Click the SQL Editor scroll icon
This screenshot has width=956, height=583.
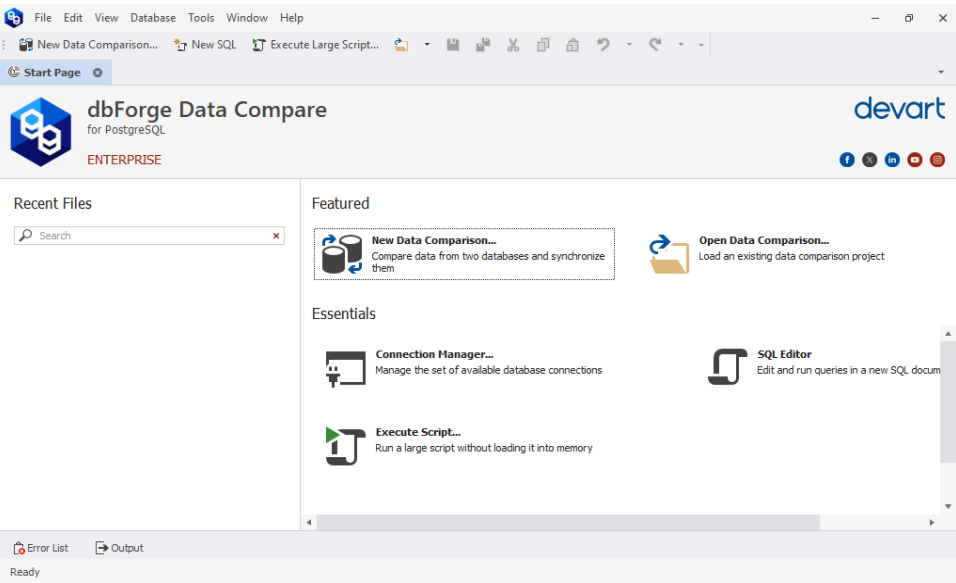tap(727, 367)
